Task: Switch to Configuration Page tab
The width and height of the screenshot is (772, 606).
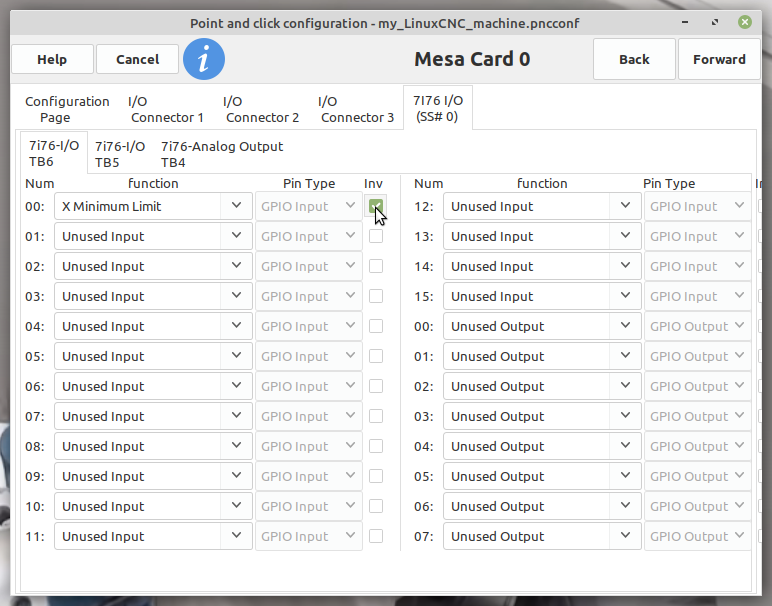Action: click(x=67, y=109)
